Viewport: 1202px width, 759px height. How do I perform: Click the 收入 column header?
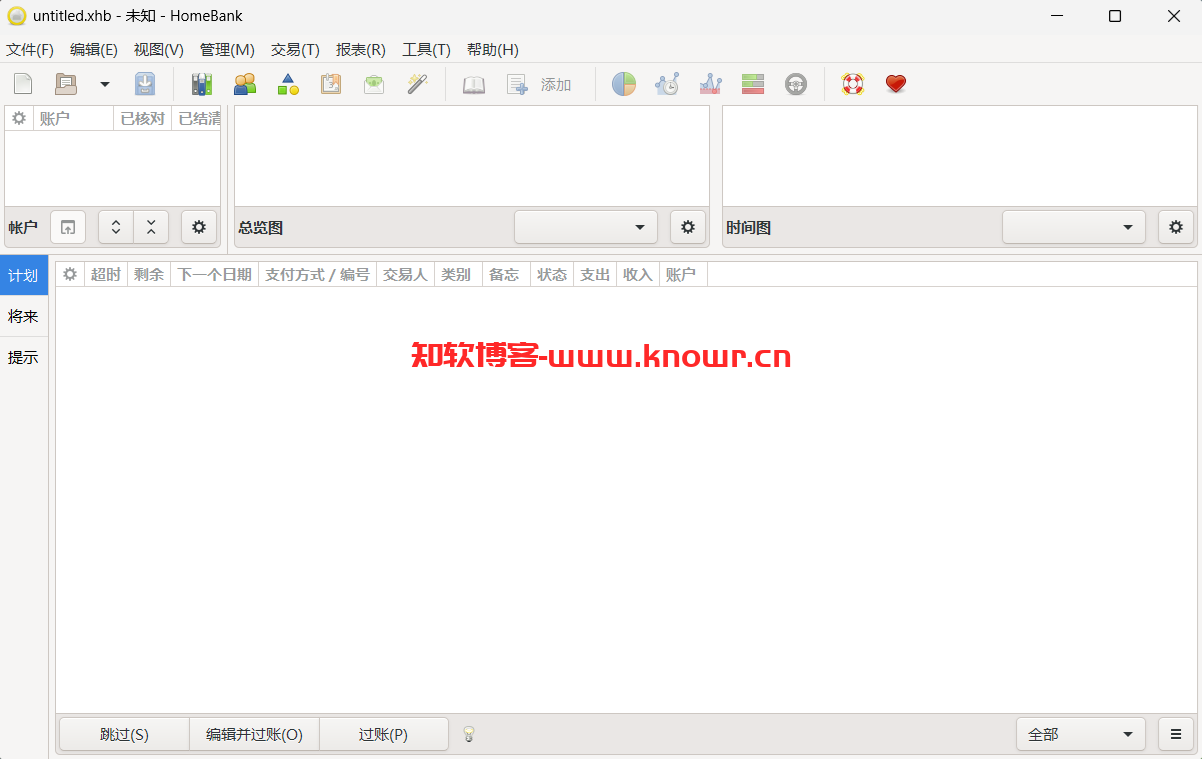pos(637,274)
